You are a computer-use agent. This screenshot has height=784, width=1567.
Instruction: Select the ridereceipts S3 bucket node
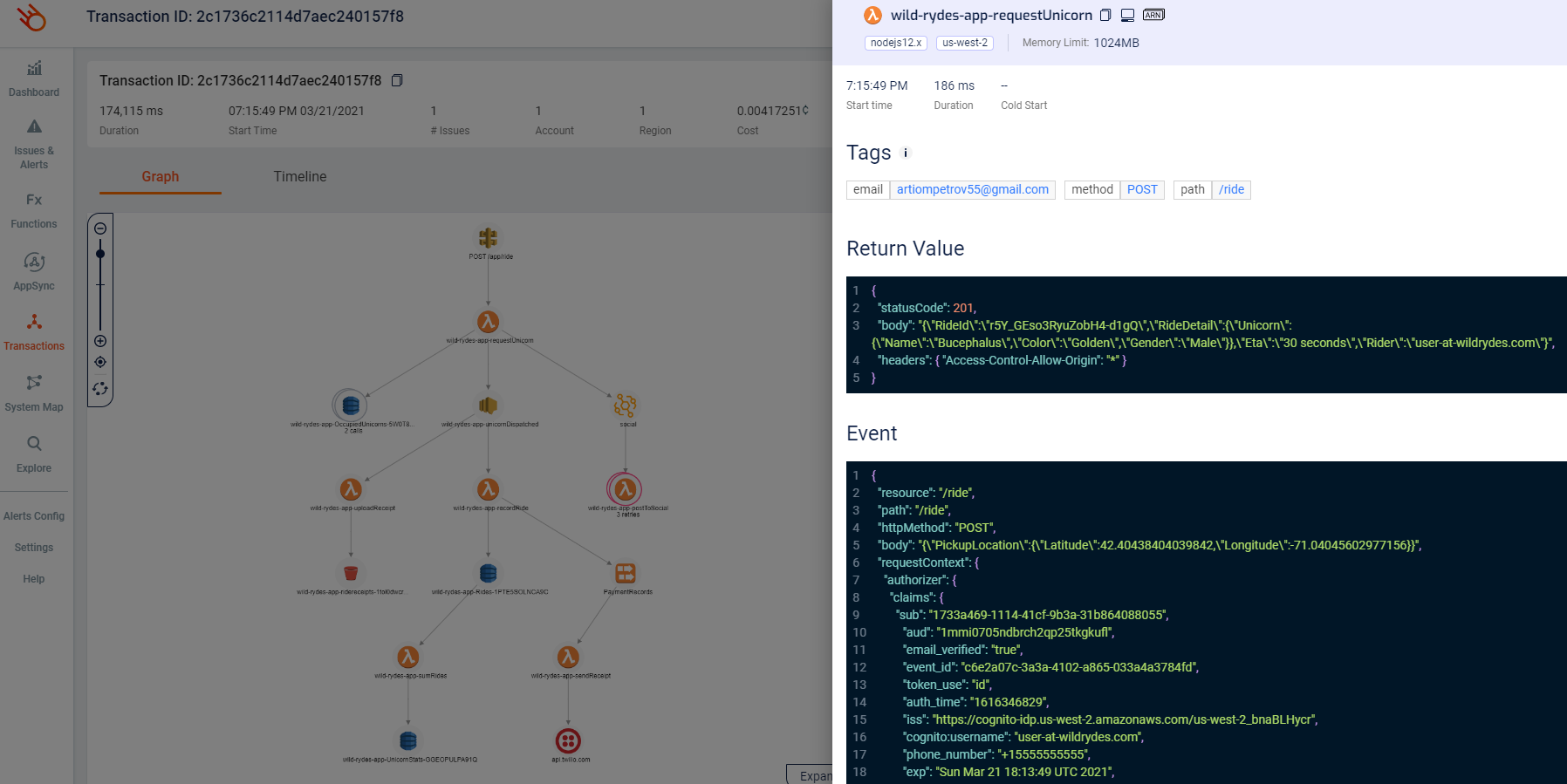point(351,573)
